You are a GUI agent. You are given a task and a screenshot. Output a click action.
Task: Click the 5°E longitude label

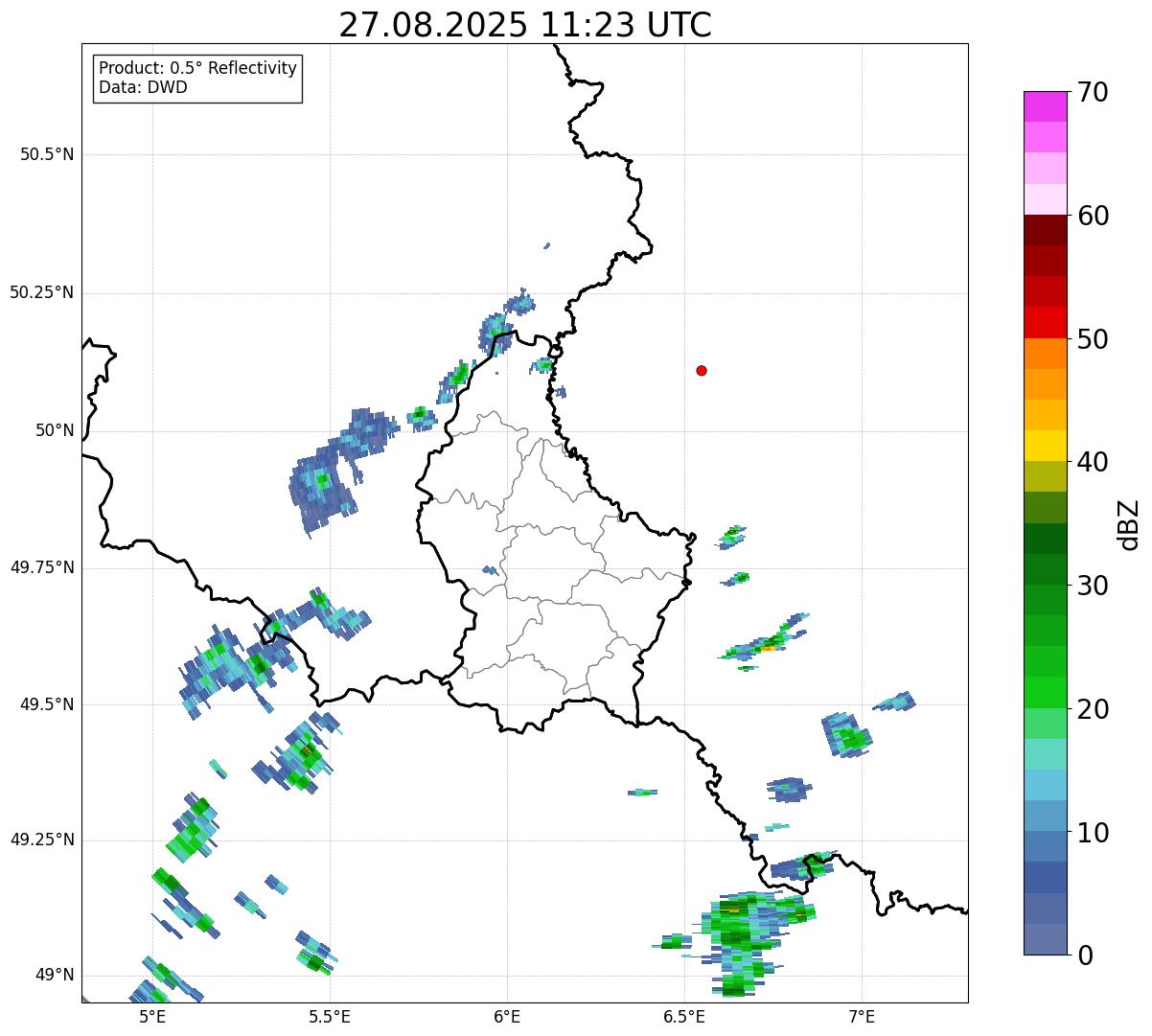[x=152, y=1017]
